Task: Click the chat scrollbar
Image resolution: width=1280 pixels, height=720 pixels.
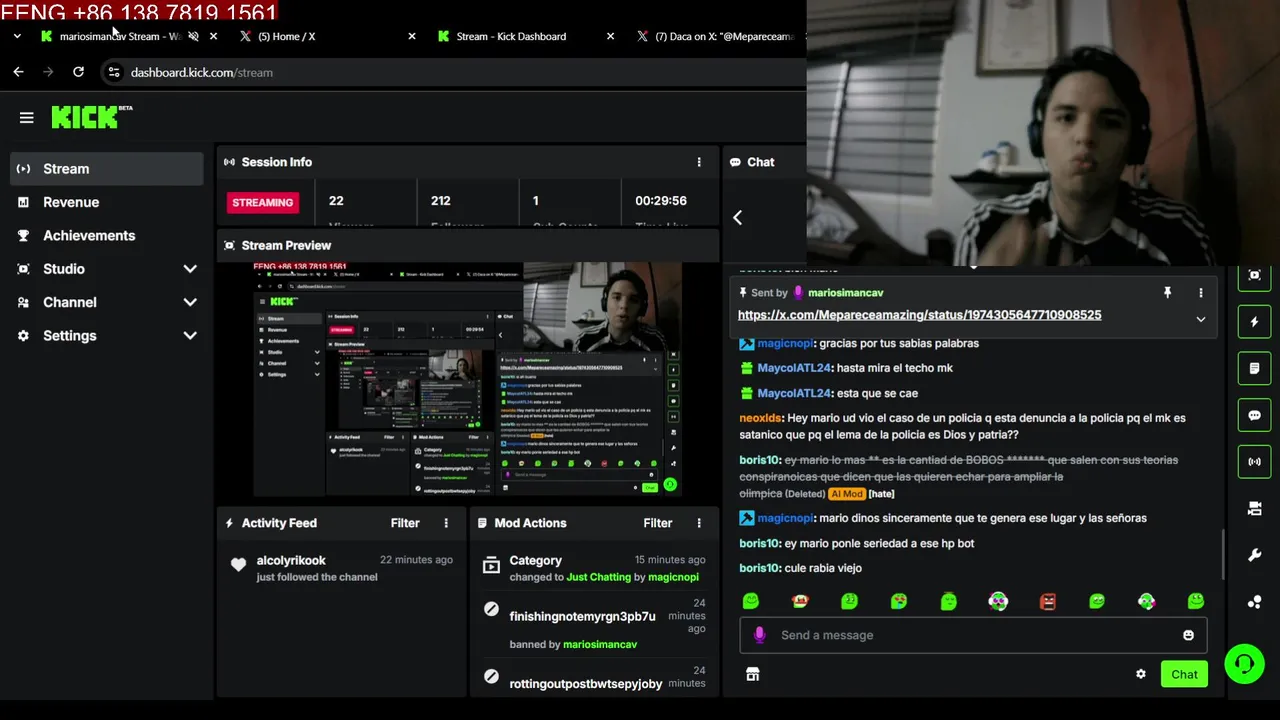Action: (1223, 552)
